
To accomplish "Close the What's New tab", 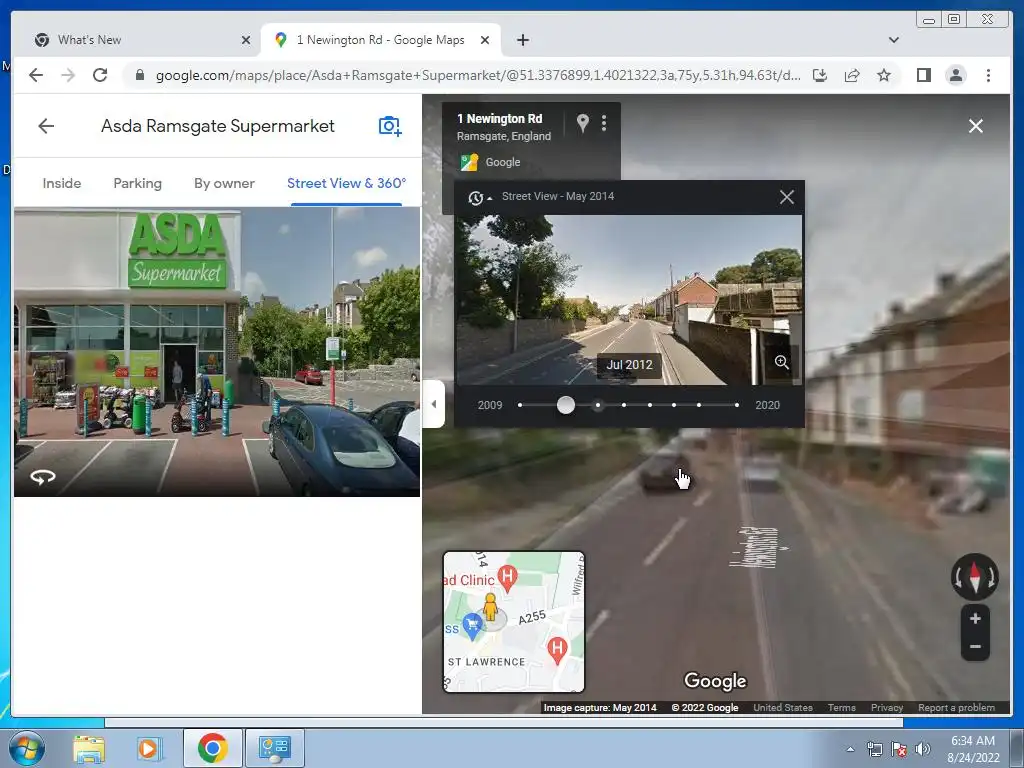I will click(246, 40).
